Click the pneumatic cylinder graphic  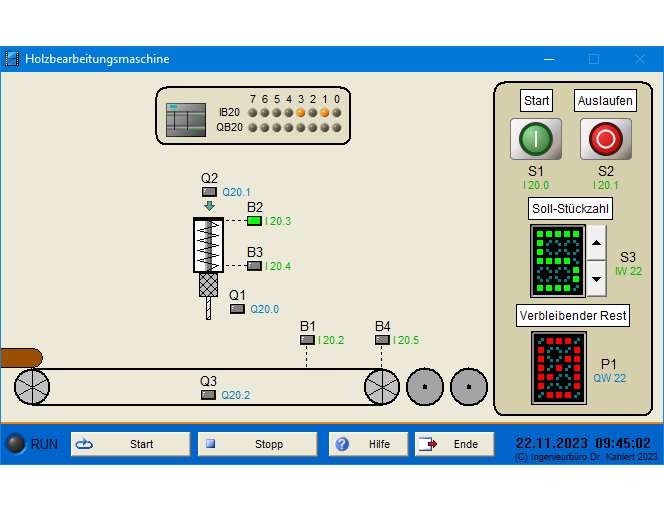(x=208, y=245)
